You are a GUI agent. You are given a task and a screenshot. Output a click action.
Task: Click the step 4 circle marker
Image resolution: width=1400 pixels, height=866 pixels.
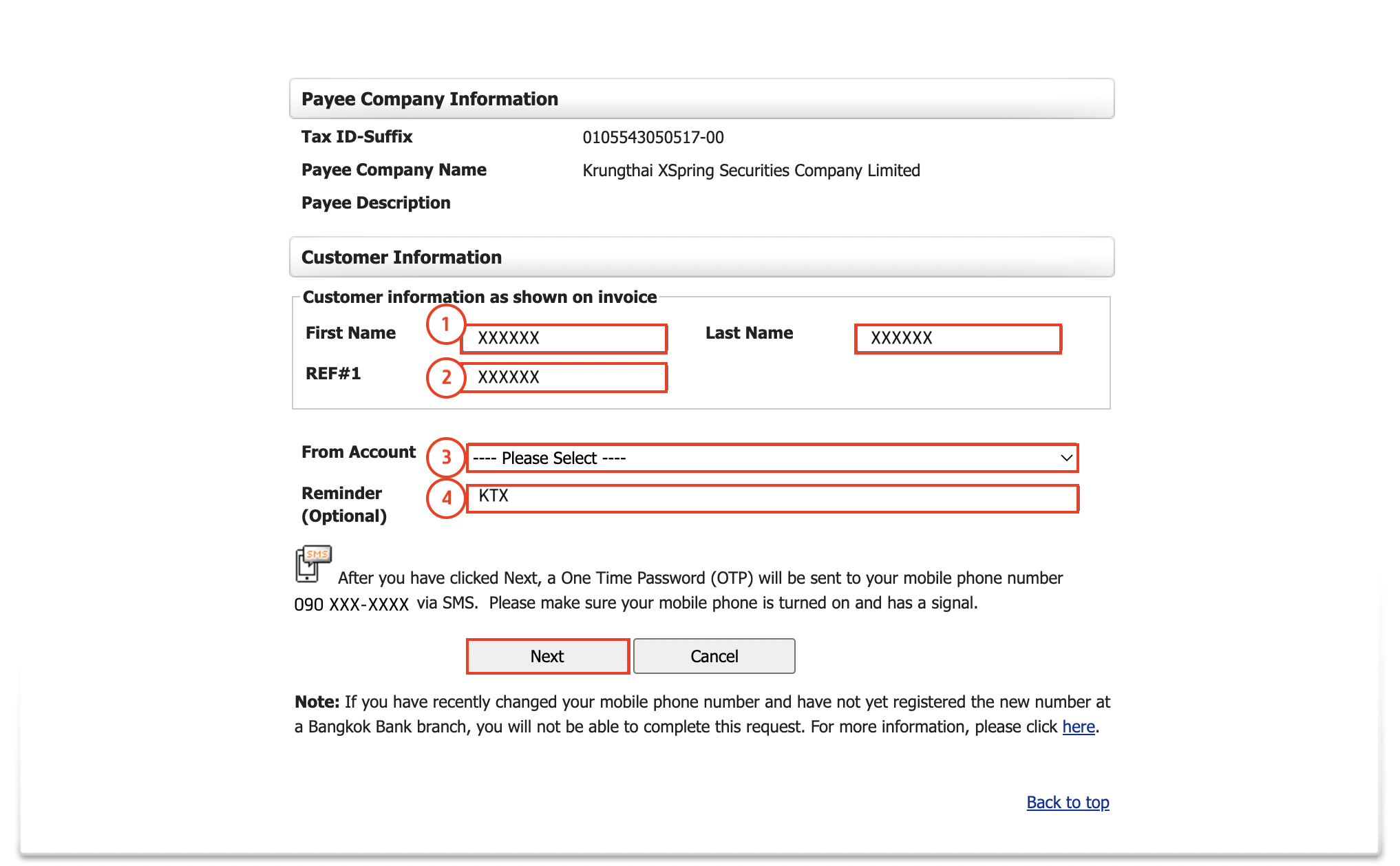(x=446, y=498)
